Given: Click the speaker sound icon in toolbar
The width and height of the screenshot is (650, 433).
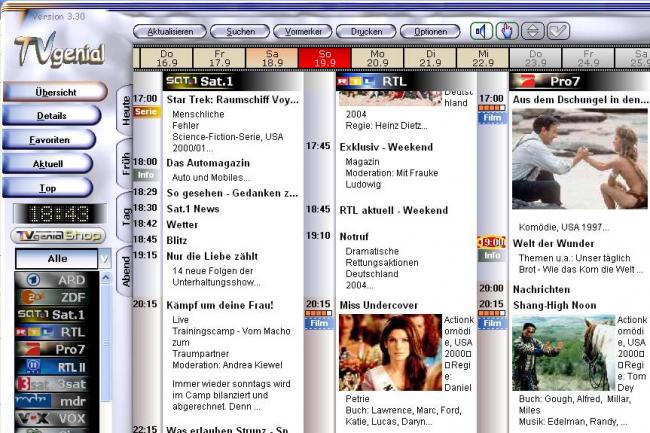Looking at the screenshot, I should coord(481,31).
